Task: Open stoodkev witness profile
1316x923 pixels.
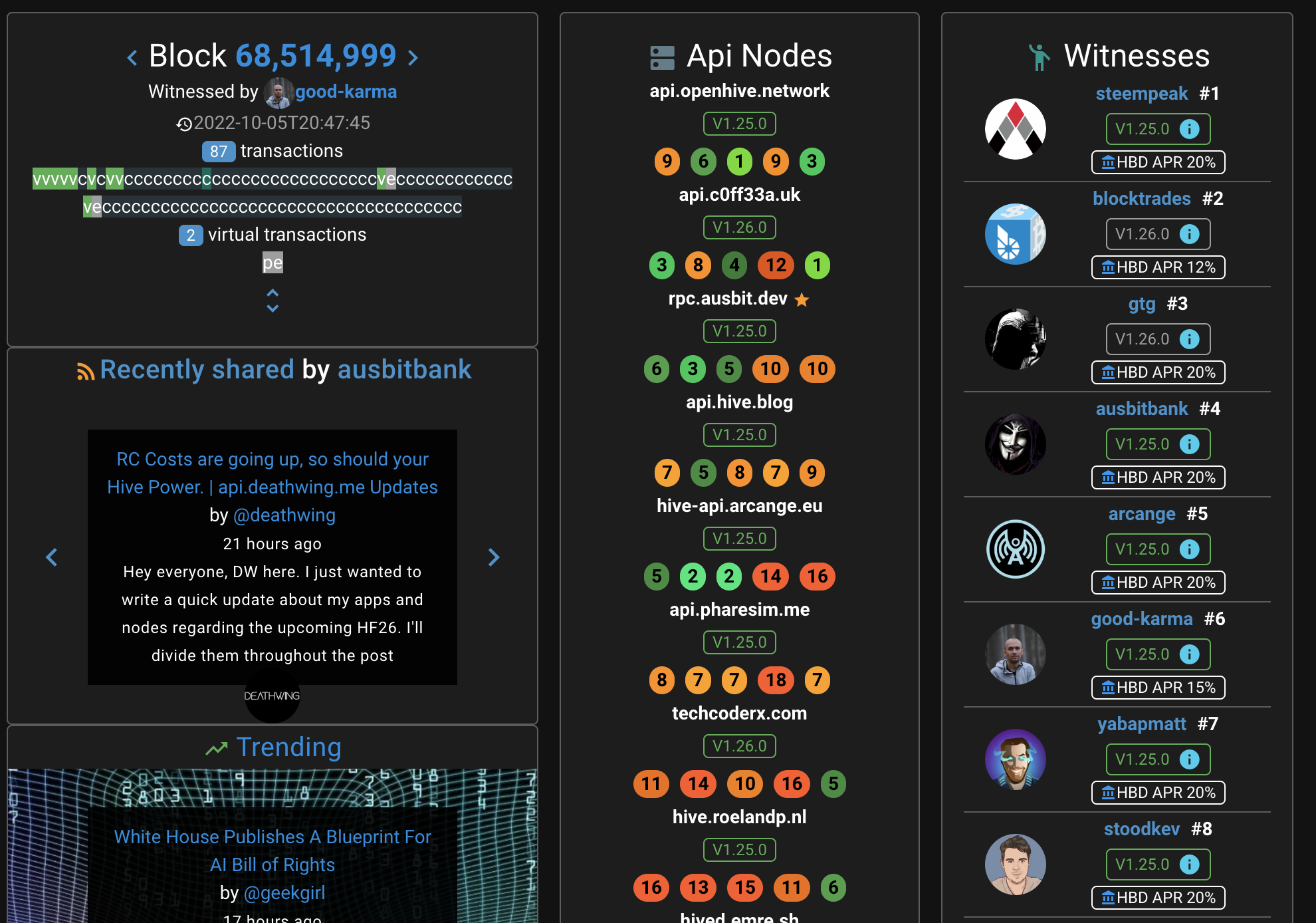Action: [1142, 829]
